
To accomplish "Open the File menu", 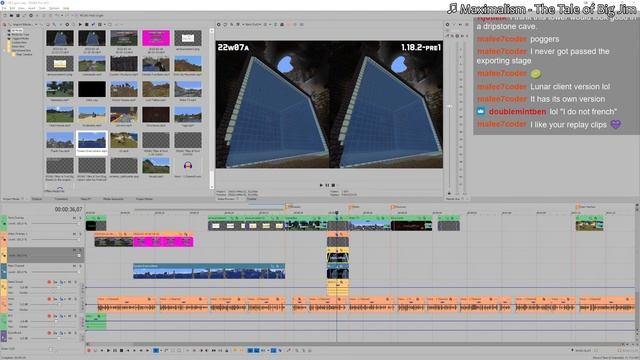I will (4, 8).
